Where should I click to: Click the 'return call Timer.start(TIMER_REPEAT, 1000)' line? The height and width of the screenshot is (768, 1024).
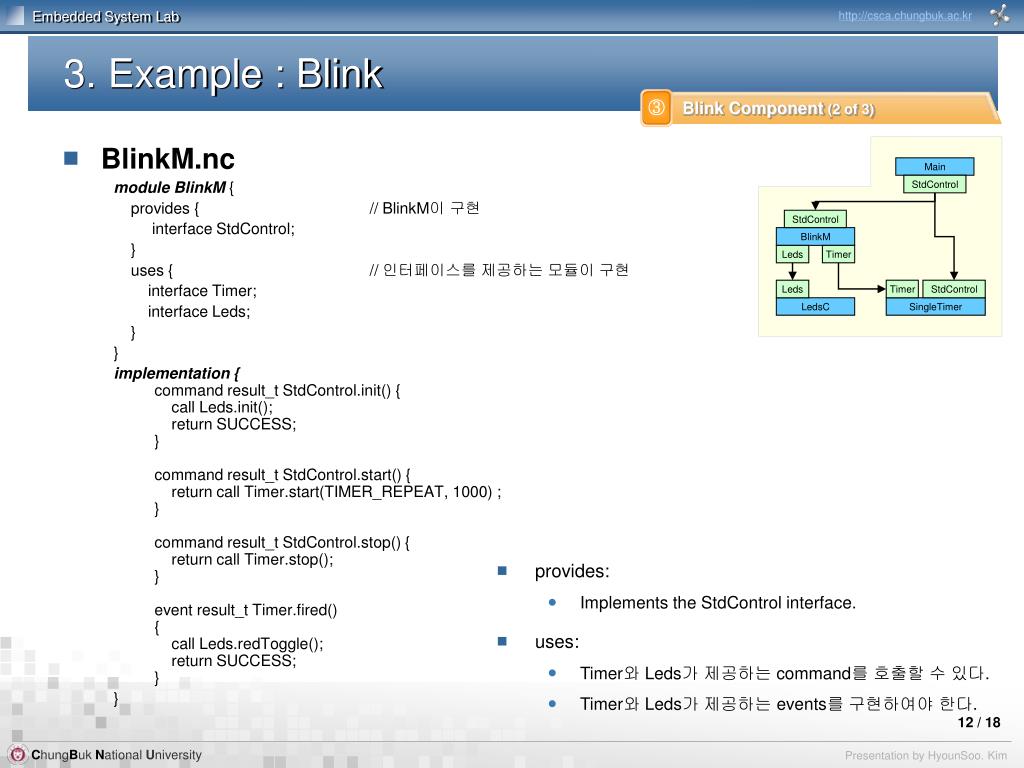click(336, 492)
